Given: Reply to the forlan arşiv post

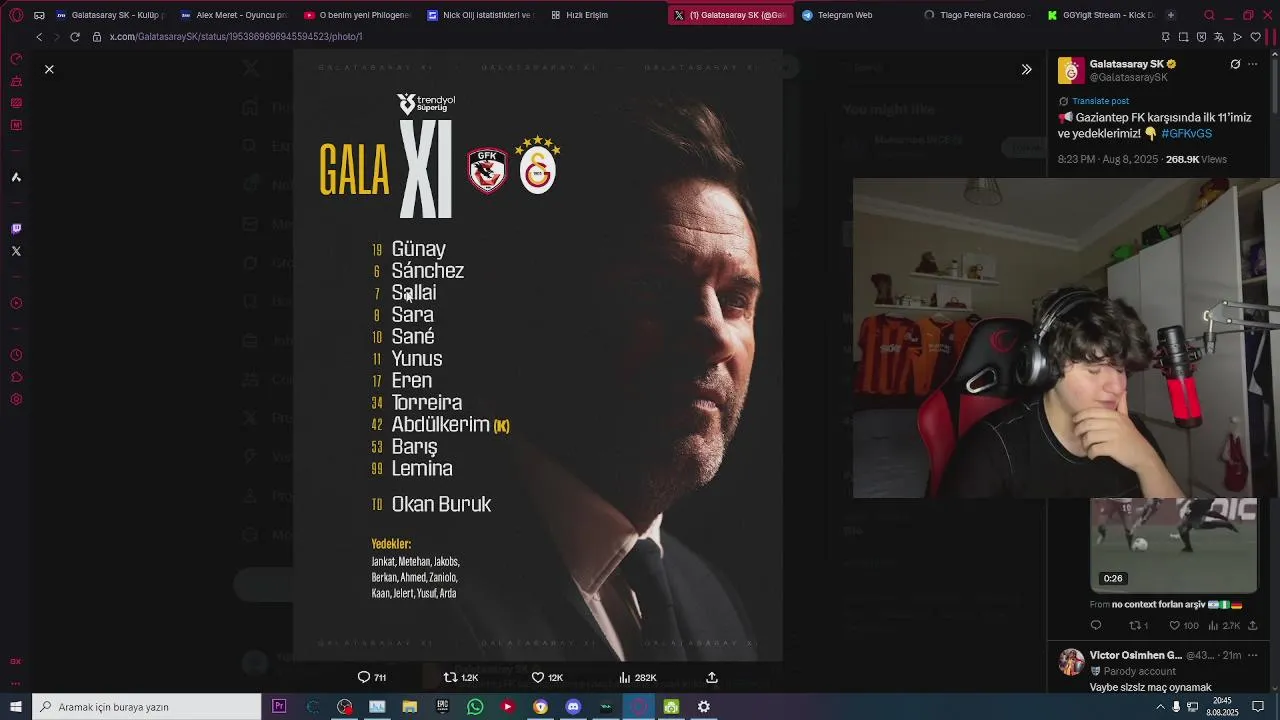Looking at the screenshot, I should (x=1096, y=626).
